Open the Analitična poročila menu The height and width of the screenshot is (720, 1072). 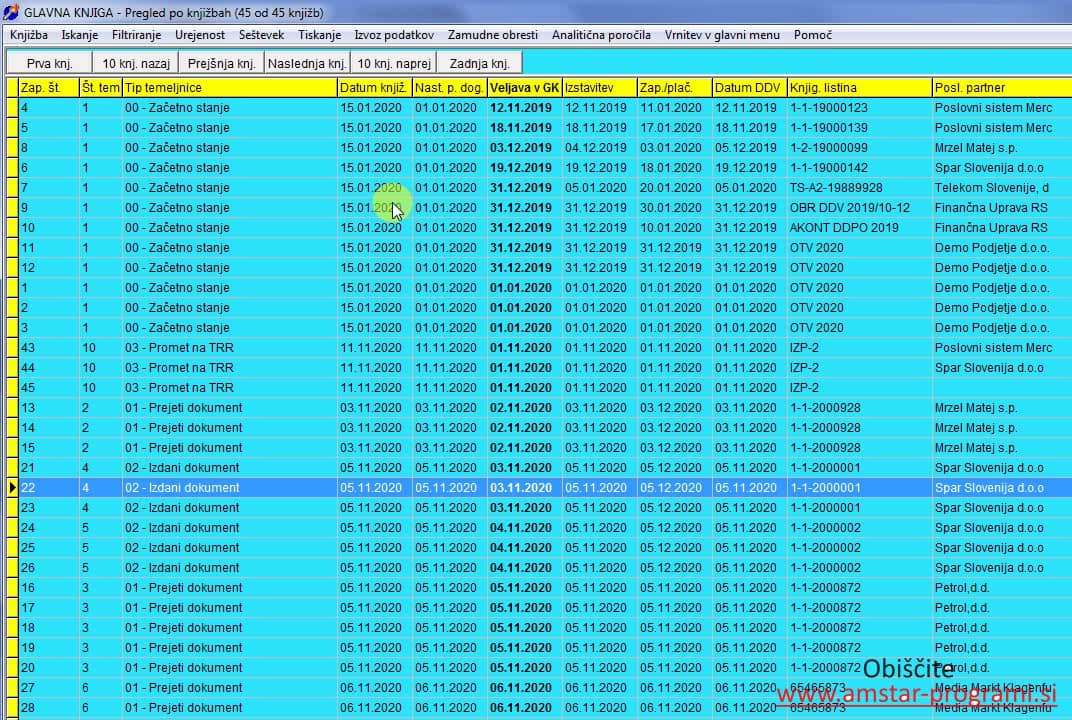[x=601, y=35]
